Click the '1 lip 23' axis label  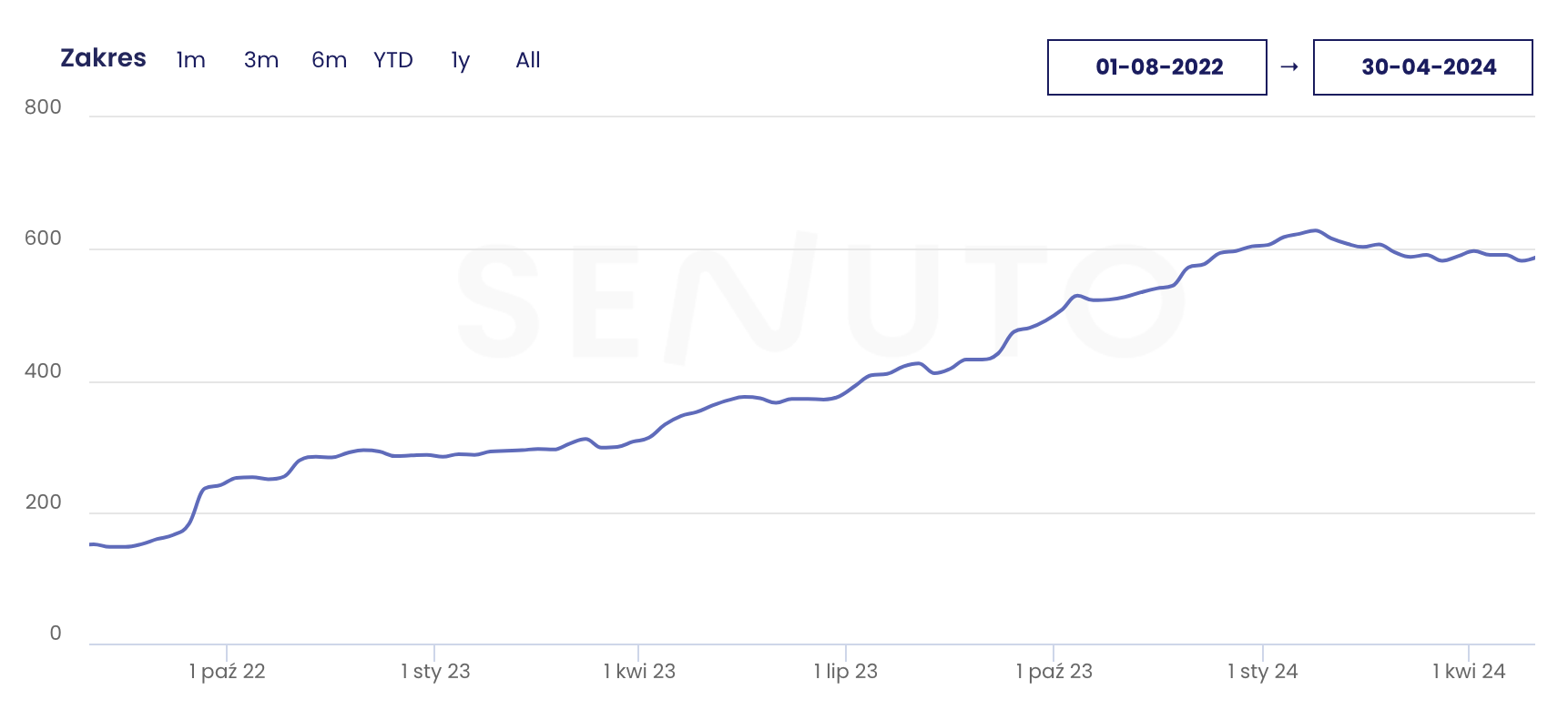tap(845, 672)
